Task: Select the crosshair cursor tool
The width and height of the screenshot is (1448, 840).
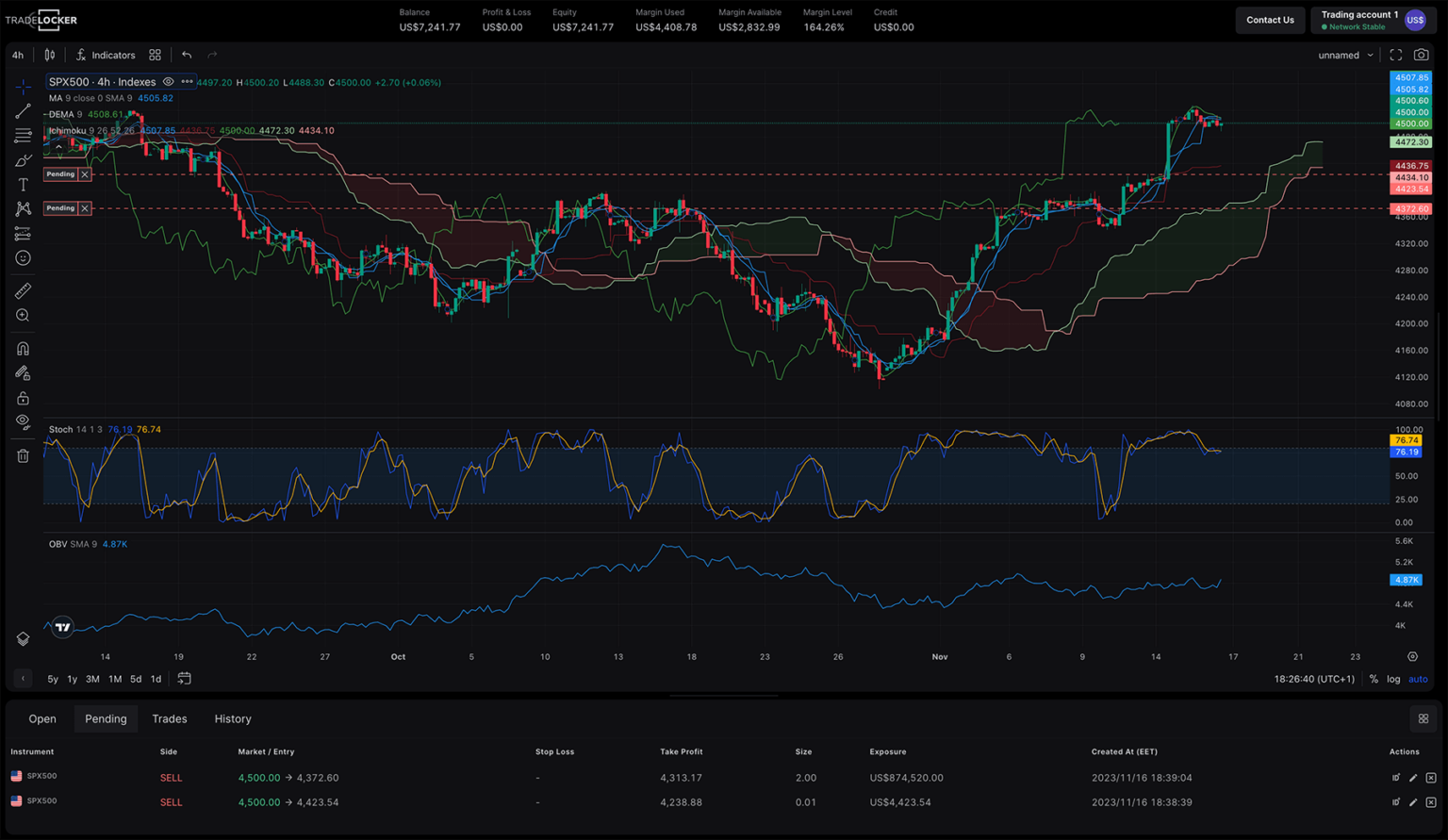Action: pos(23,86)
